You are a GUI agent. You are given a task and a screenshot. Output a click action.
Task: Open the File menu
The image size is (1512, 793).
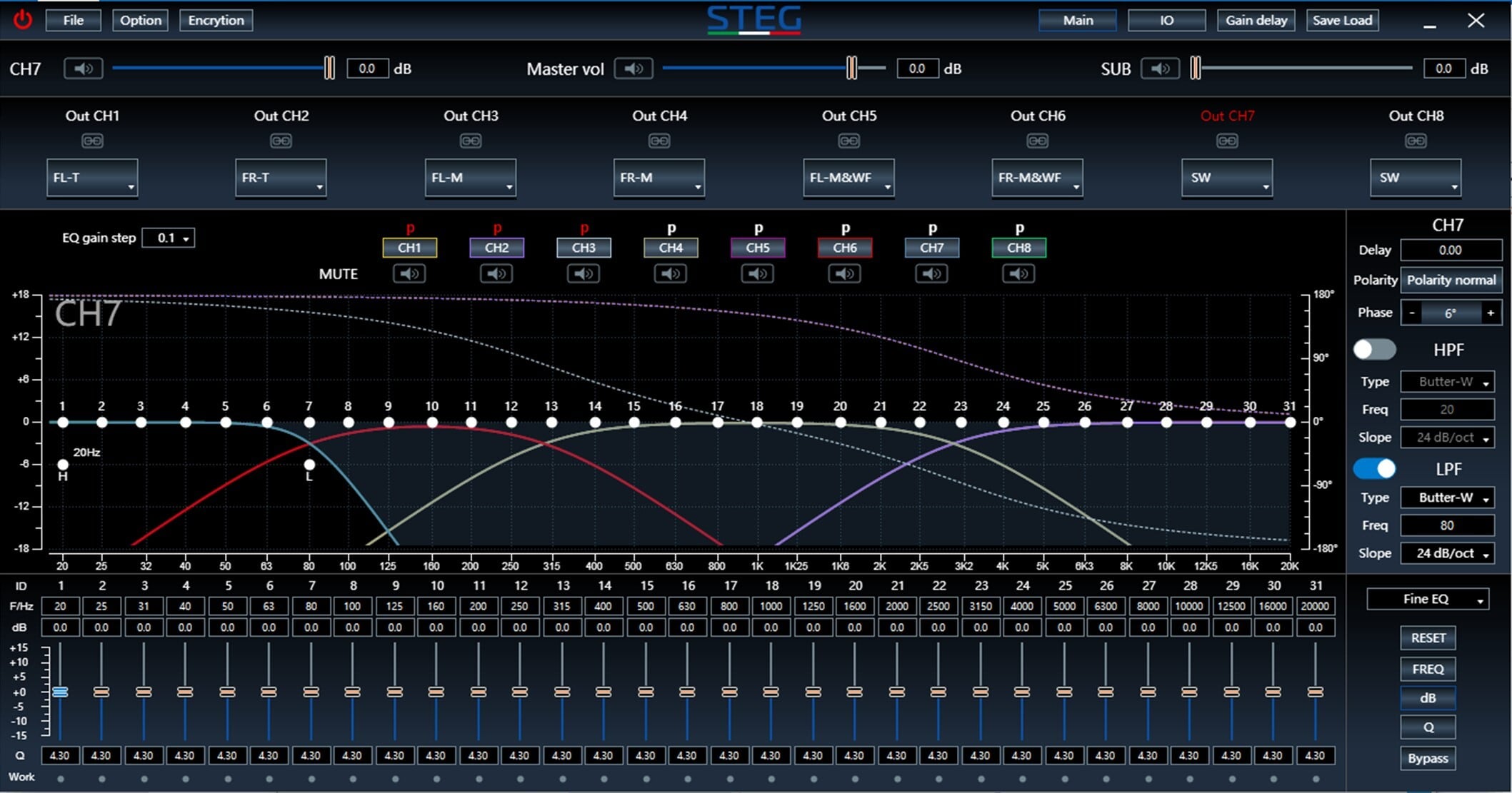[x=73, y=20]
